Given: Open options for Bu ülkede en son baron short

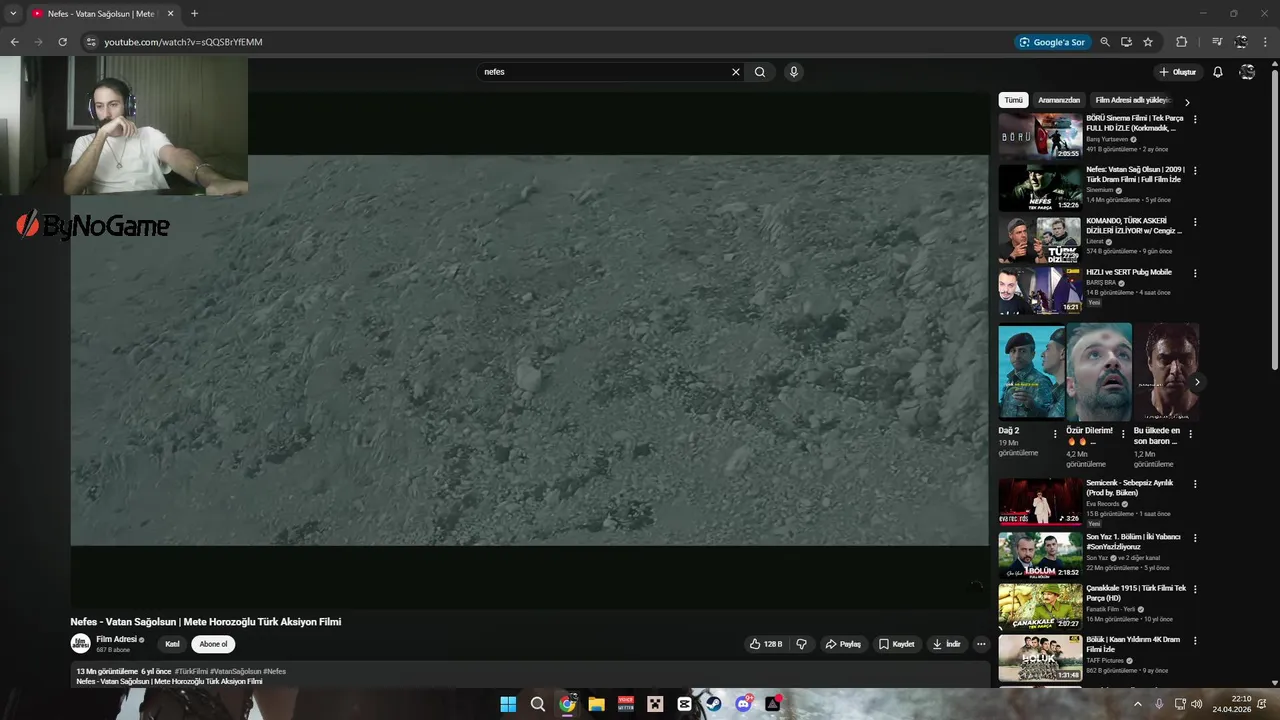Looking at the screenshot, I should [x=1190, y=434].
